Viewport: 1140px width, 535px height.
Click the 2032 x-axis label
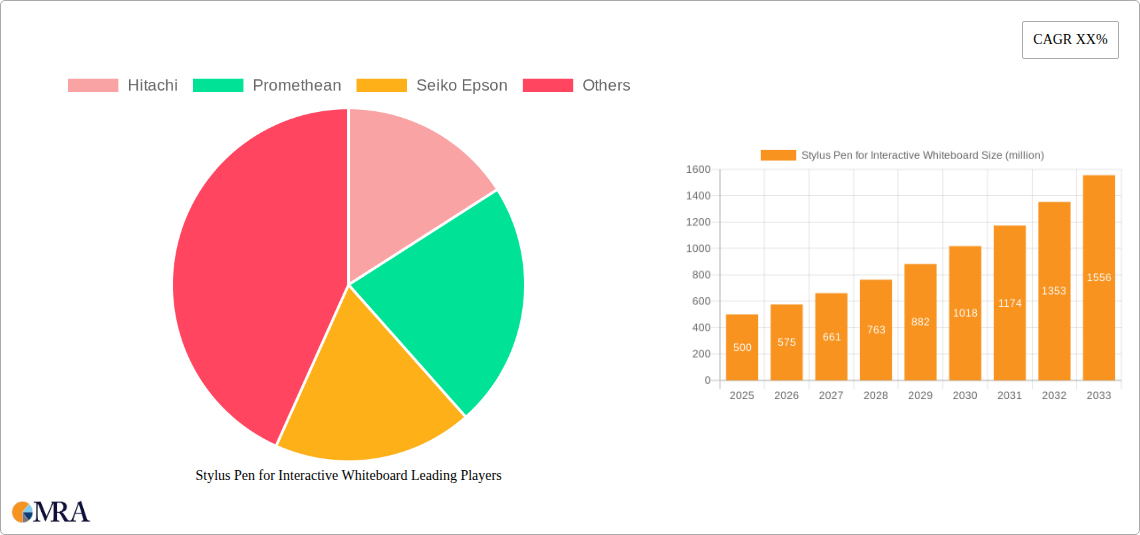click(1054, 395)
